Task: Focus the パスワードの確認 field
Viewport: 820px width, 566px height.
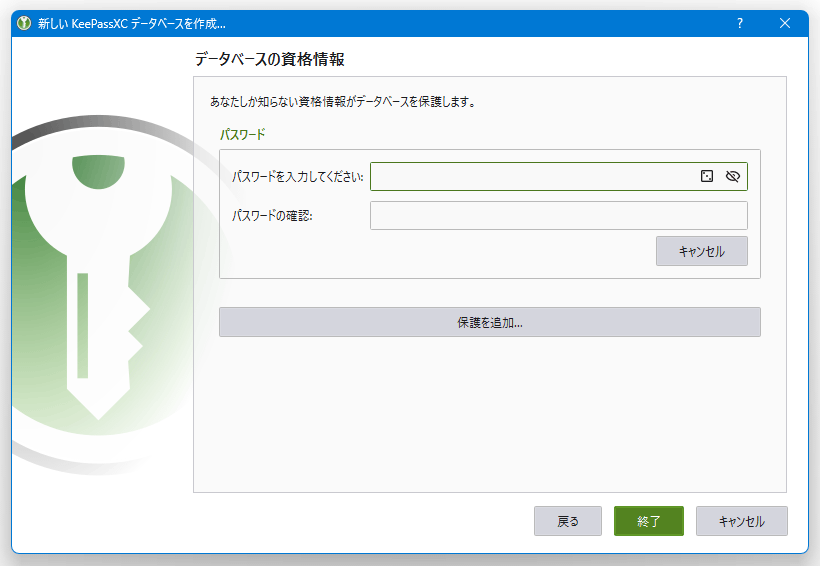Action: point(559,216)
